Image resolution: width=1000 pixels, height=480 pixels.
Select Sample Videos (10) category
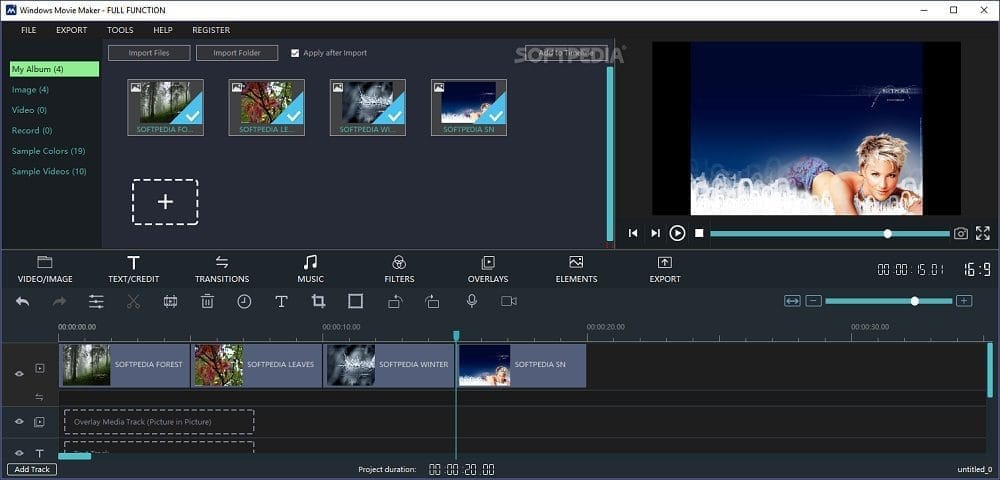pos(49,171)
